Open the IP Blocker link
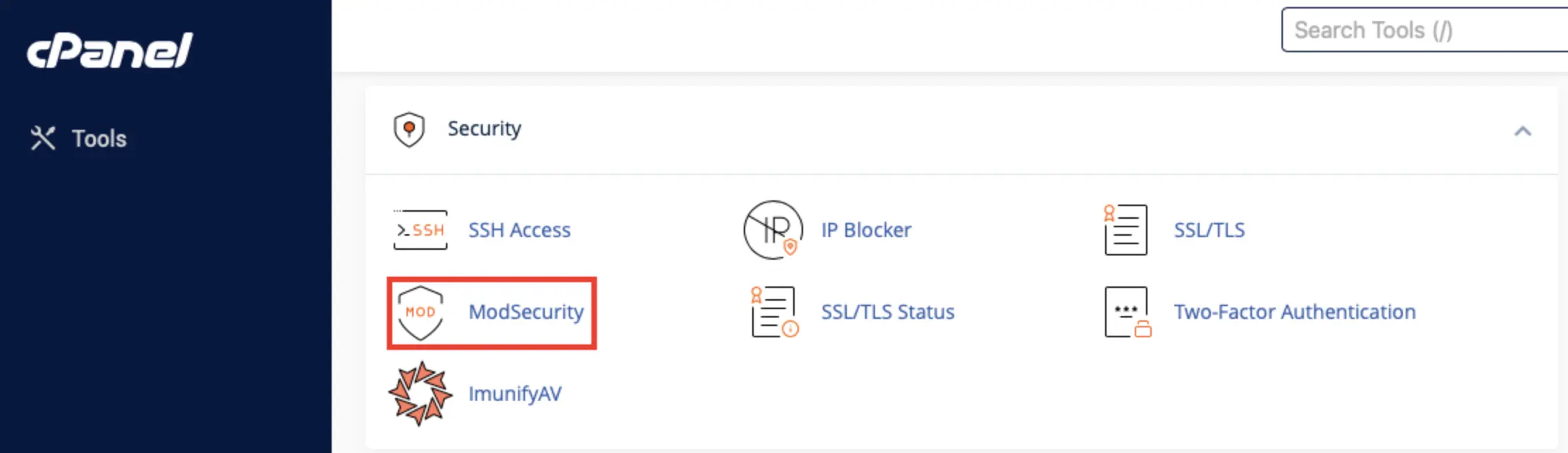 click(866, 230)
